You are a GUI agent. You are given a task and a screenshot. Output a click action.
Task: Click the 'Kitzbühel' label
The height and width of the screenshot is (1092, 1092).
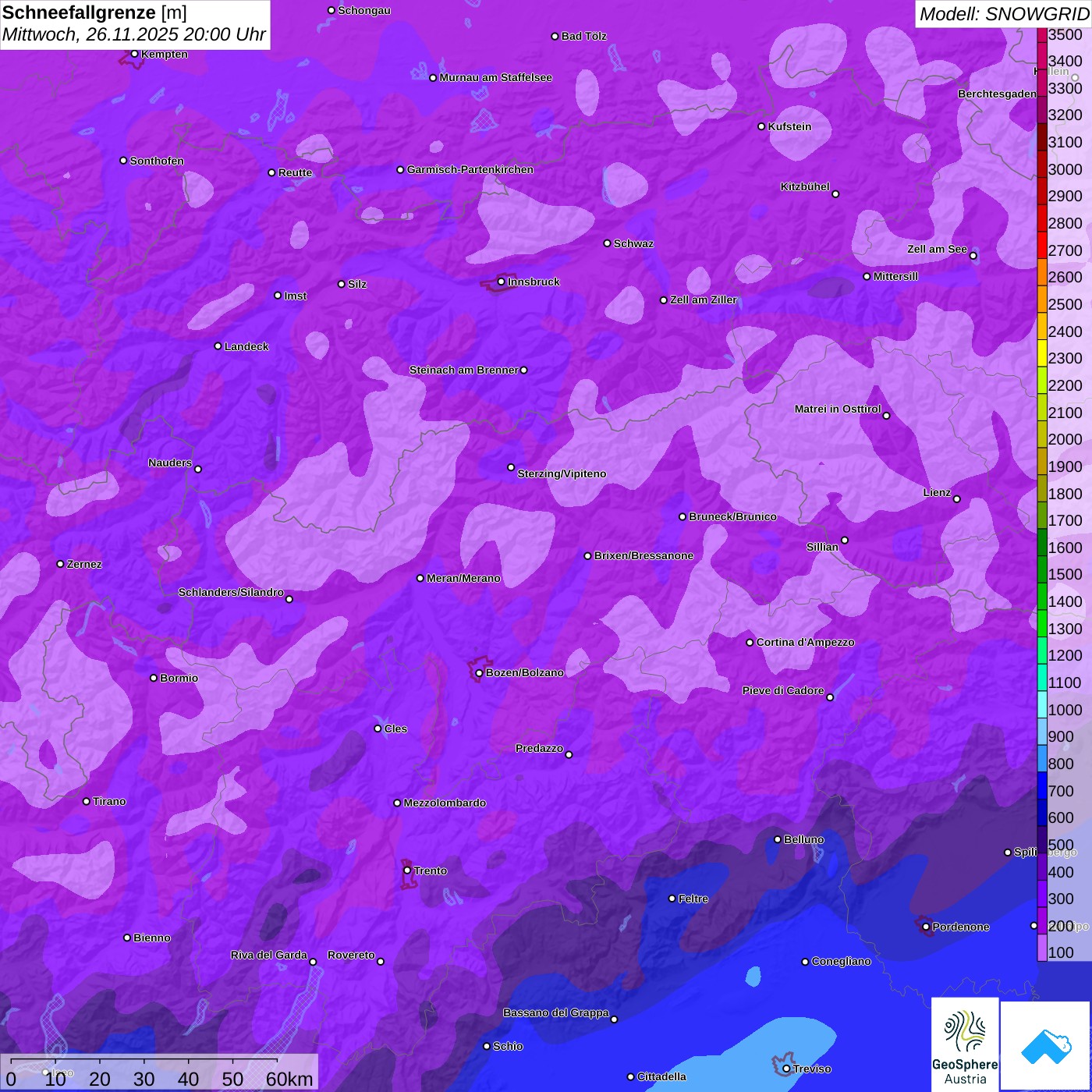[x=805, y=186]
